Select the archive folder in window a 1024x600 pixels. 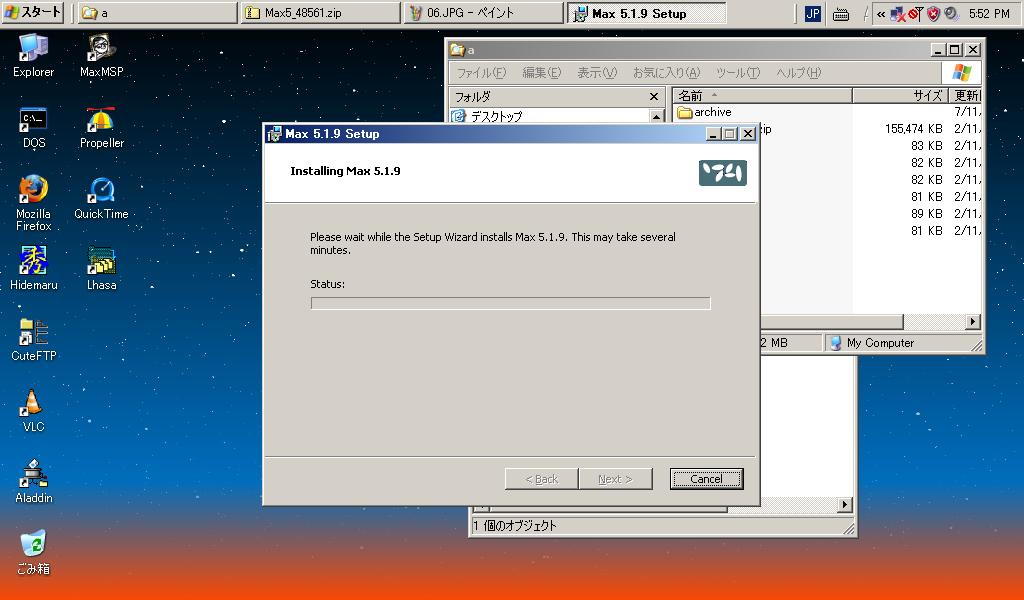click(704, 112)
